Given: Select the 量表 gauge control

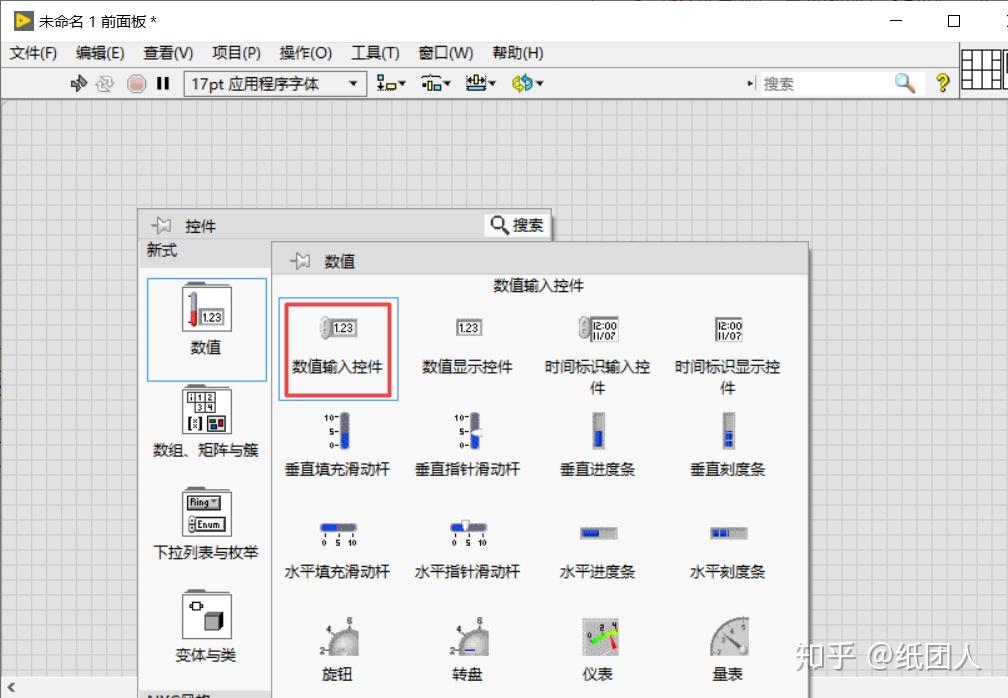Looking at the screenshot, I should pos(728,649).
